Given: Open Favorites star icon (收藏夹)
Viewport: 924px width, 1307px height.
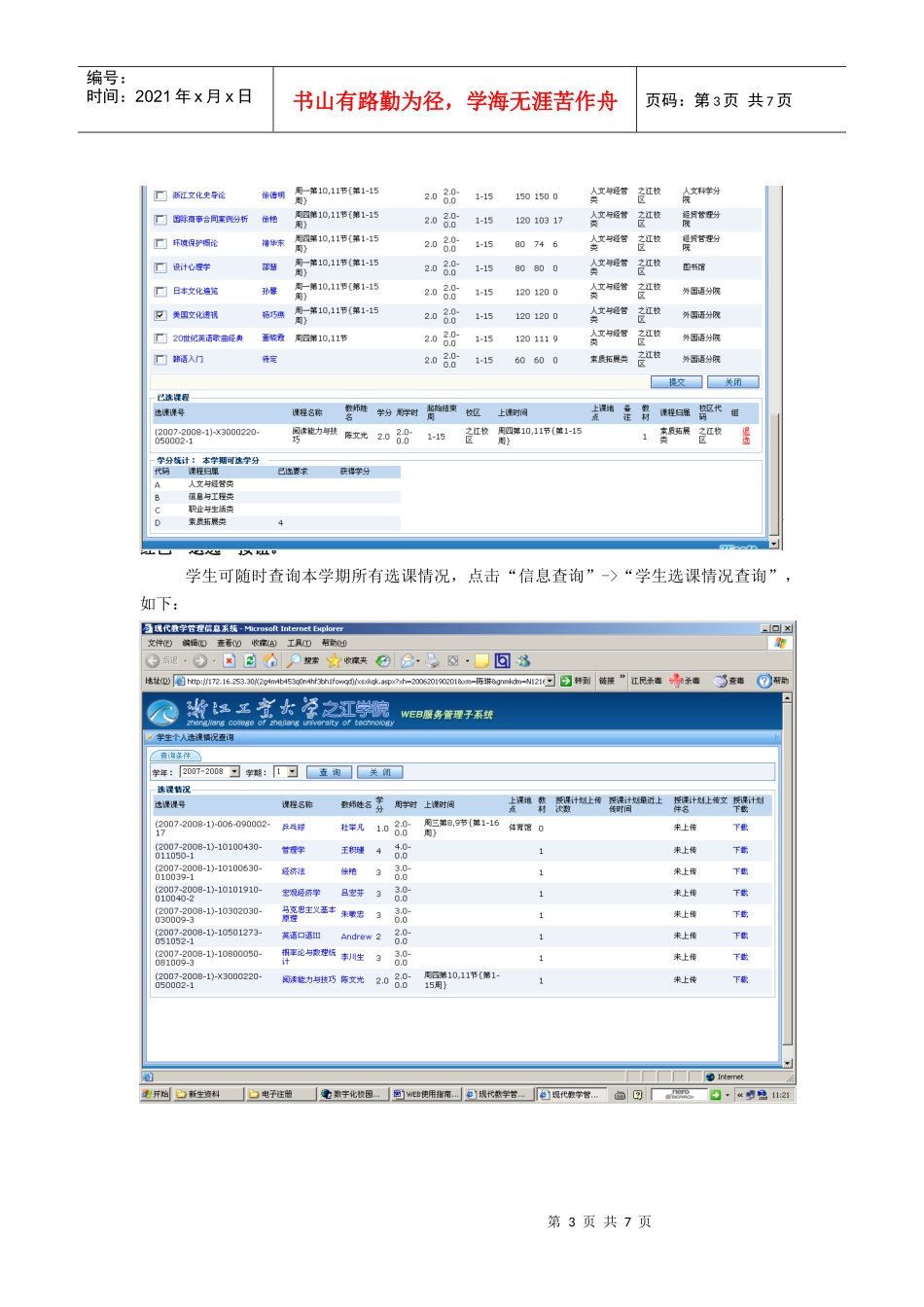Looking at the screenshot, I should tap(335, 661).
